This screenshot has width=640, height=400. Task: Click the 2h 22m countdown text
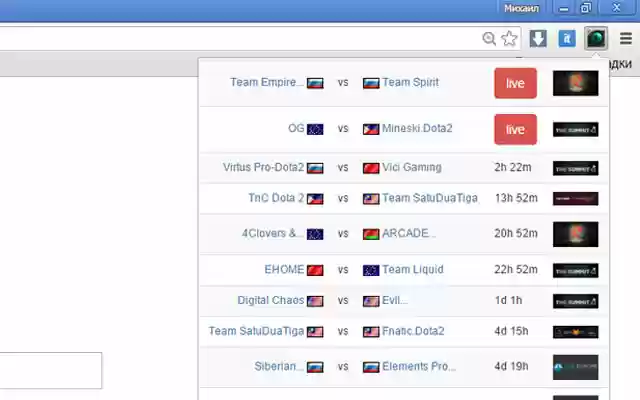tap(513, 167)
